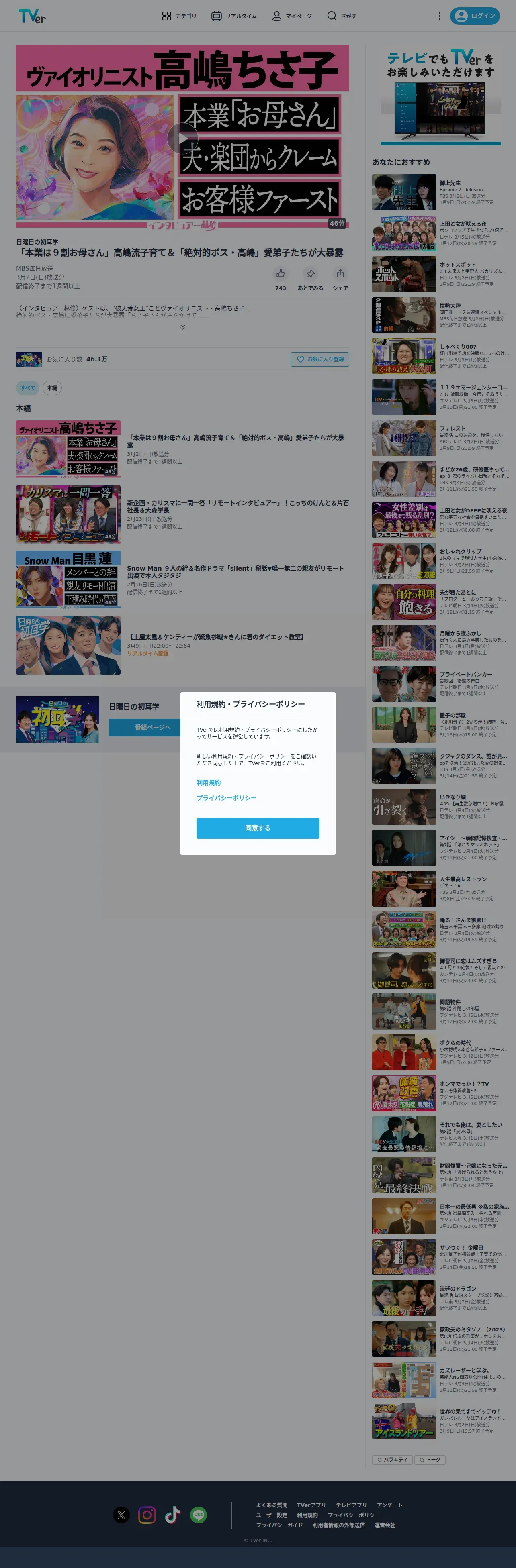
Task: Open the きんに君のダイエット教室 episode title
Action: (x=216, y=637)
